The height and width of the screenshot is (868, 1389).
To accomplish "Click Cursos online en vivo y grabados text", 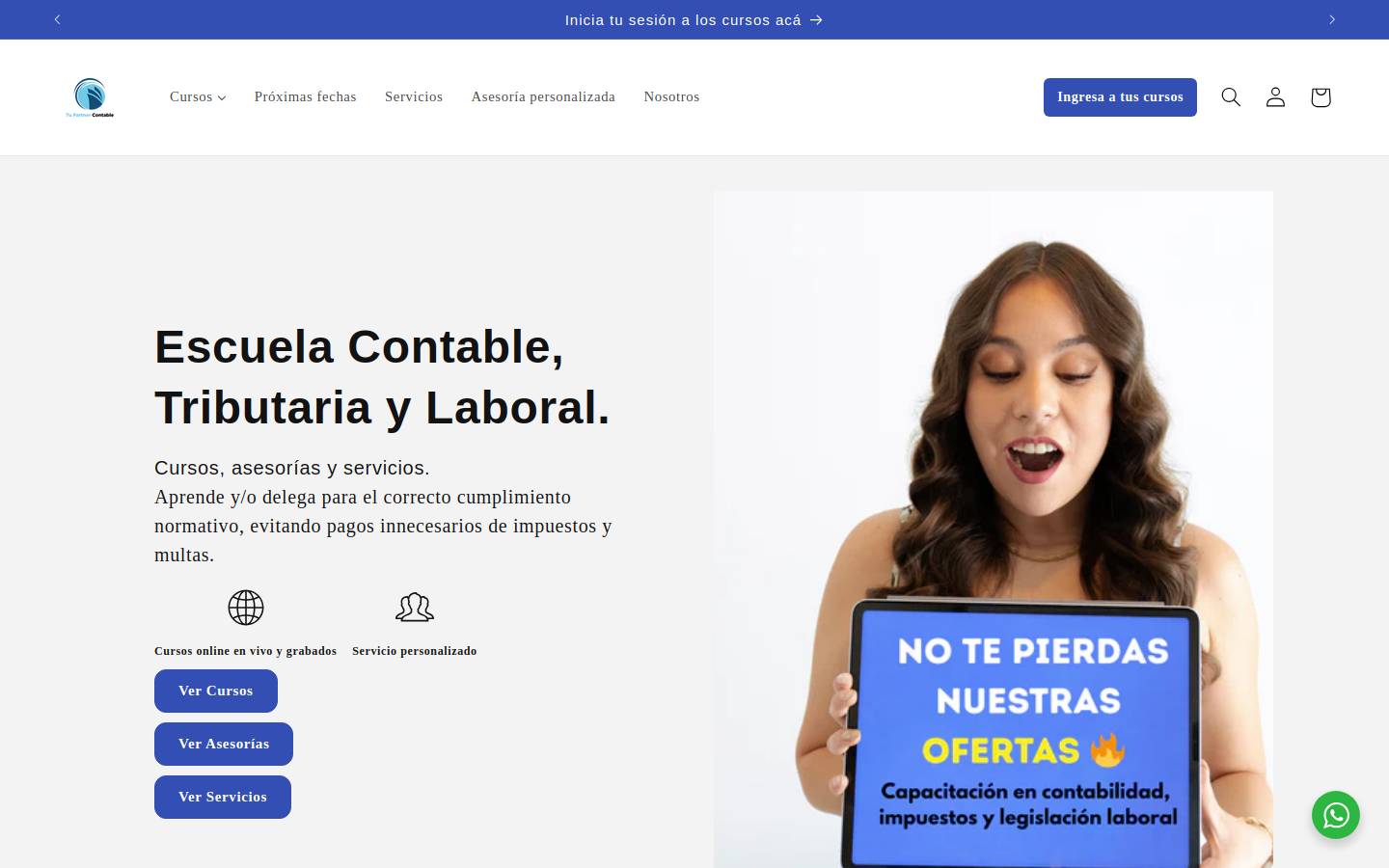I will click(x=246, y=651).
